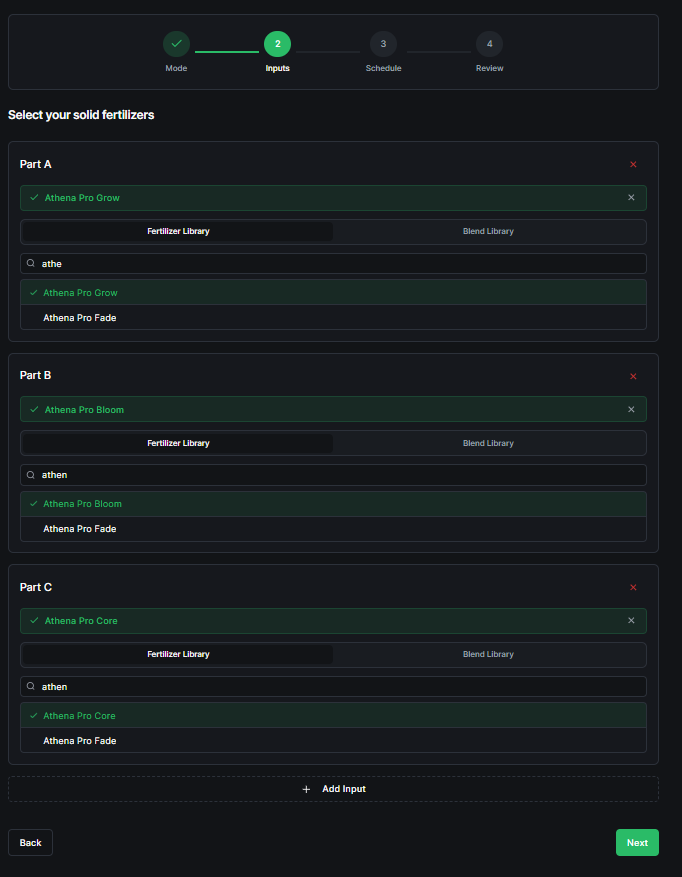The height and width of the screenshot is (877, 682).
Task: Jump to step 3 Schedule
Action: 383,44
